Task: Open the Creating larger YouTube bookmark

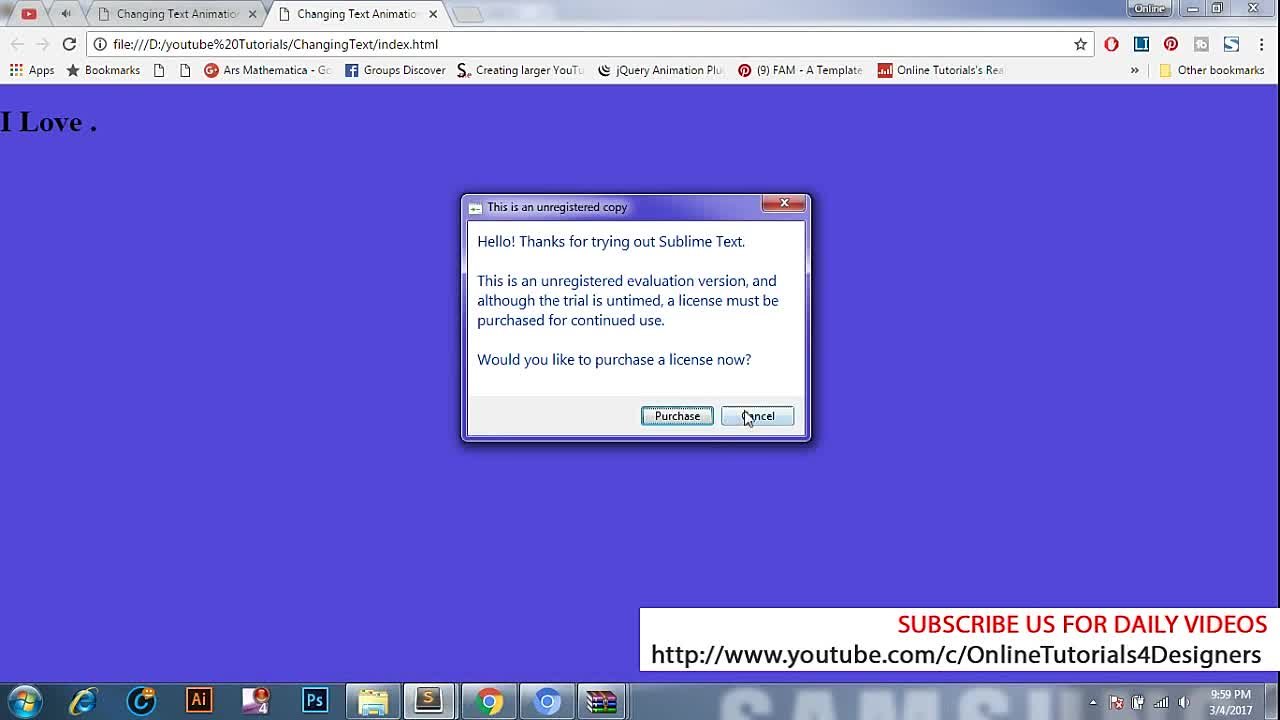Action: click(x=520, y=70)
